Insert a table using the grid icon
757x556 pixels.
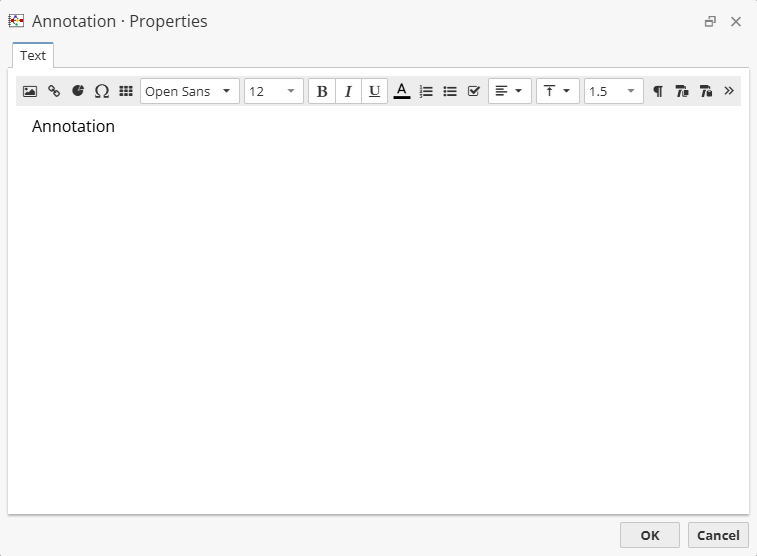(126, 91)
